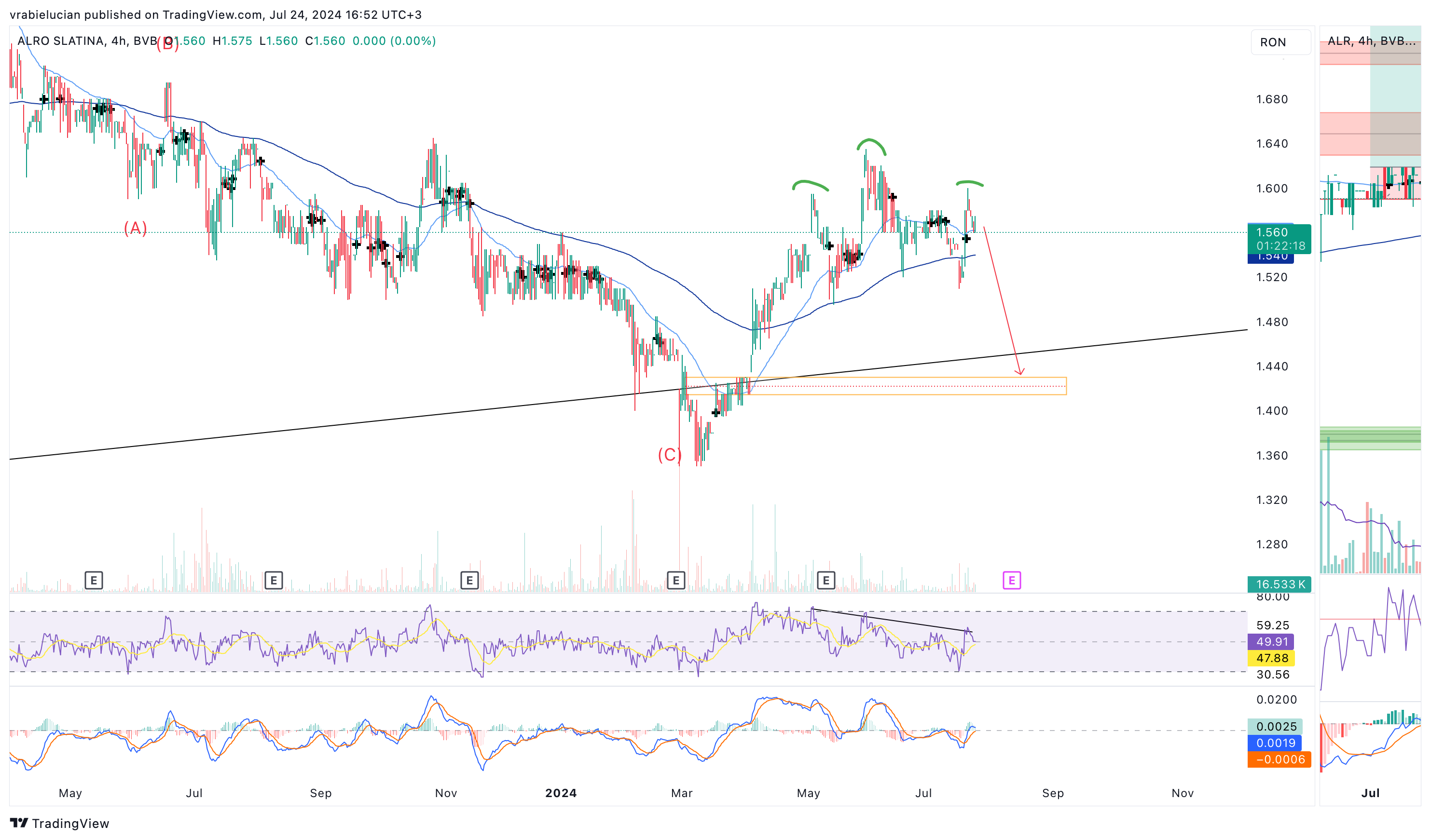Click the earnings E marker near August 2023
Screen dimensions: 1431x840
coord(274,581)
